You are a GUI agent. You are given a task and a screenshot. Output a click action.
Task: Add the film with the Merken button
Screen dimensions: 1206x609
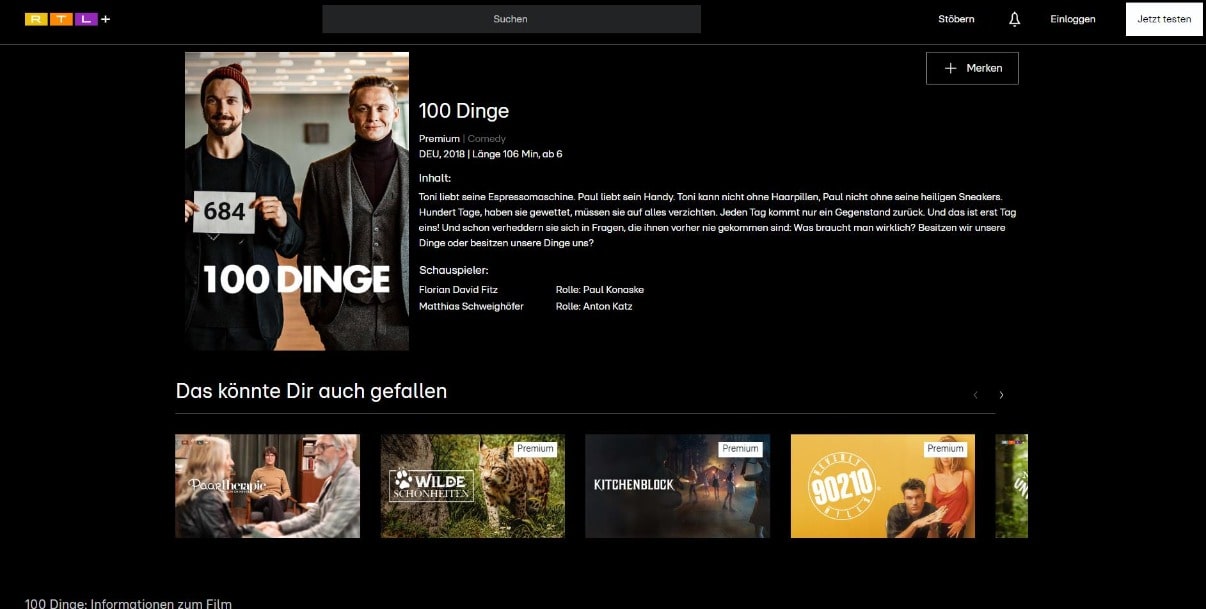[x=972, y=68]
